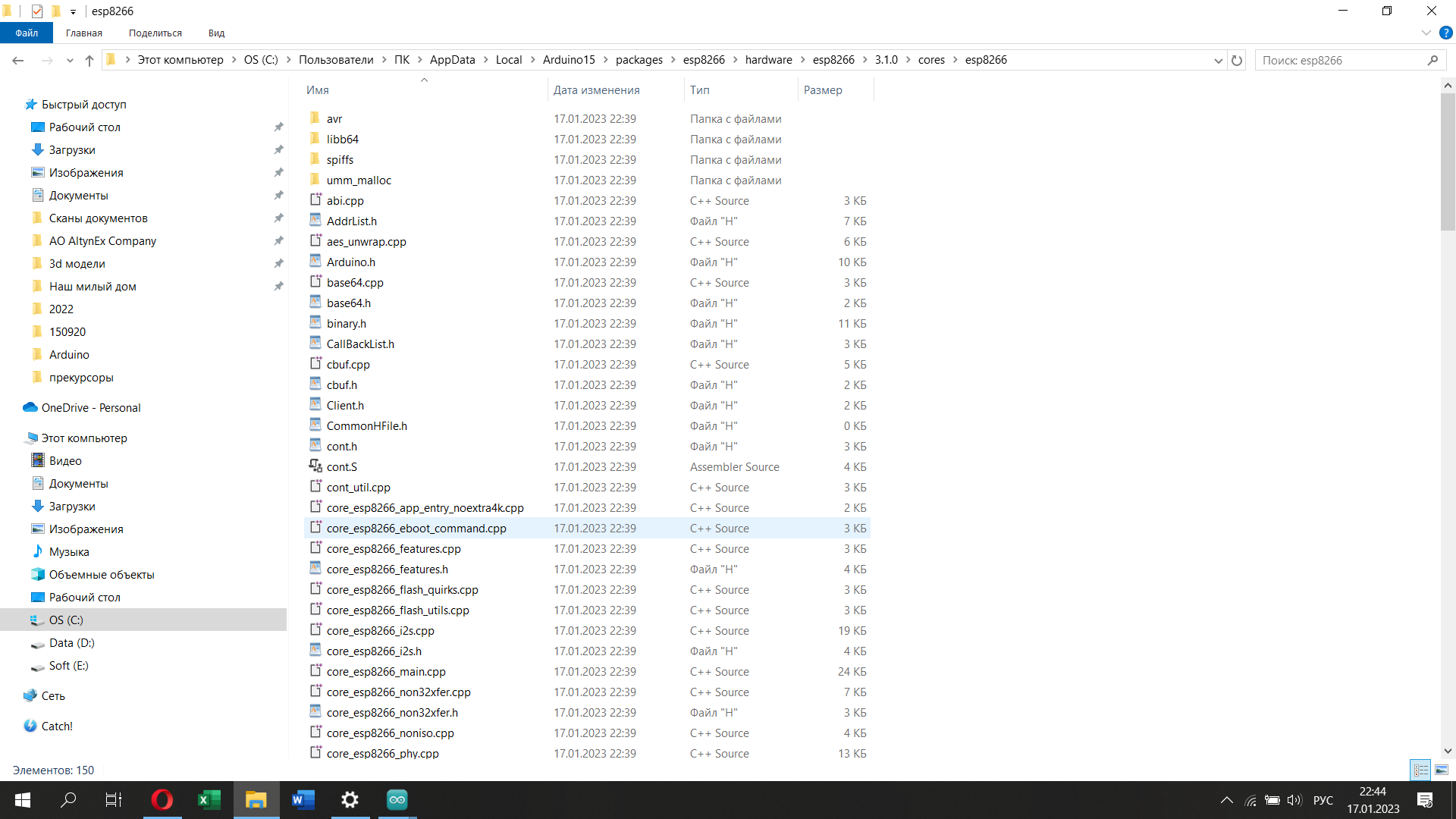1456x819 pixels.
Task: Expand the cores breadcrumb chevron
Action: [955, 60]
